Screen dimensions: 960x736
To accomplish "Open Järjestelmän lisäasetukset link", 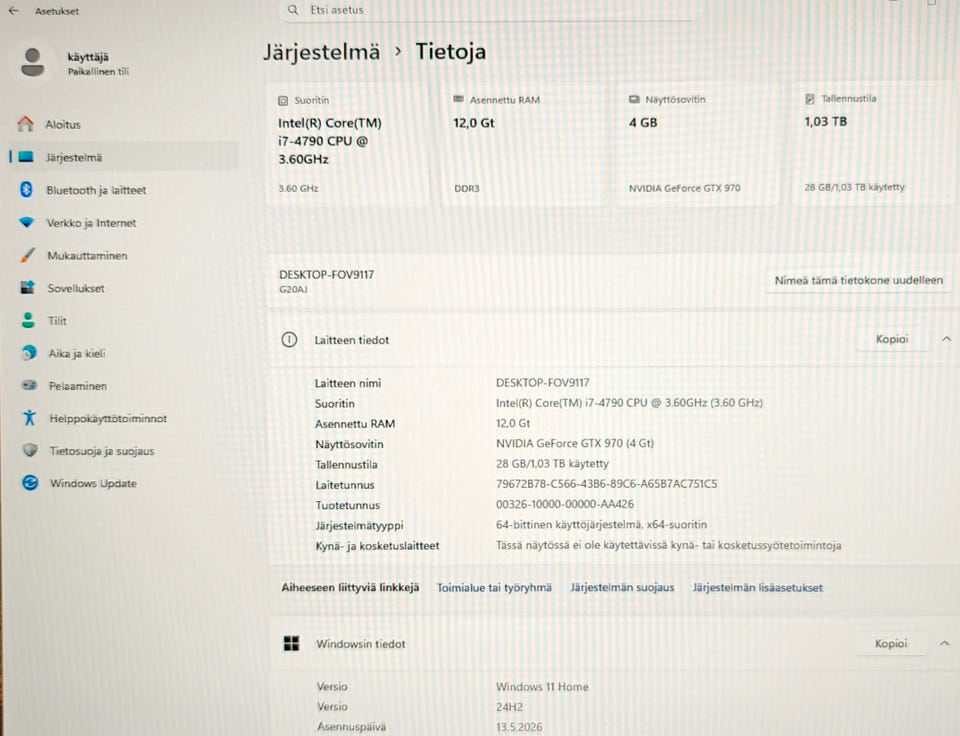I will click(x=757, y=587).
